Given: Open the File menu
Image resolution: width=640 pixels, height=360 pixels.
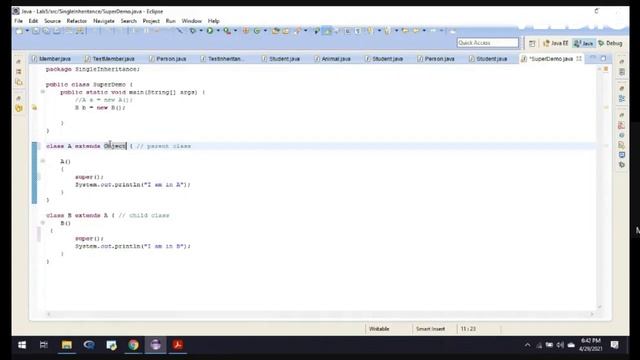Looking at the screenshot, I should [x=18, y=21].
